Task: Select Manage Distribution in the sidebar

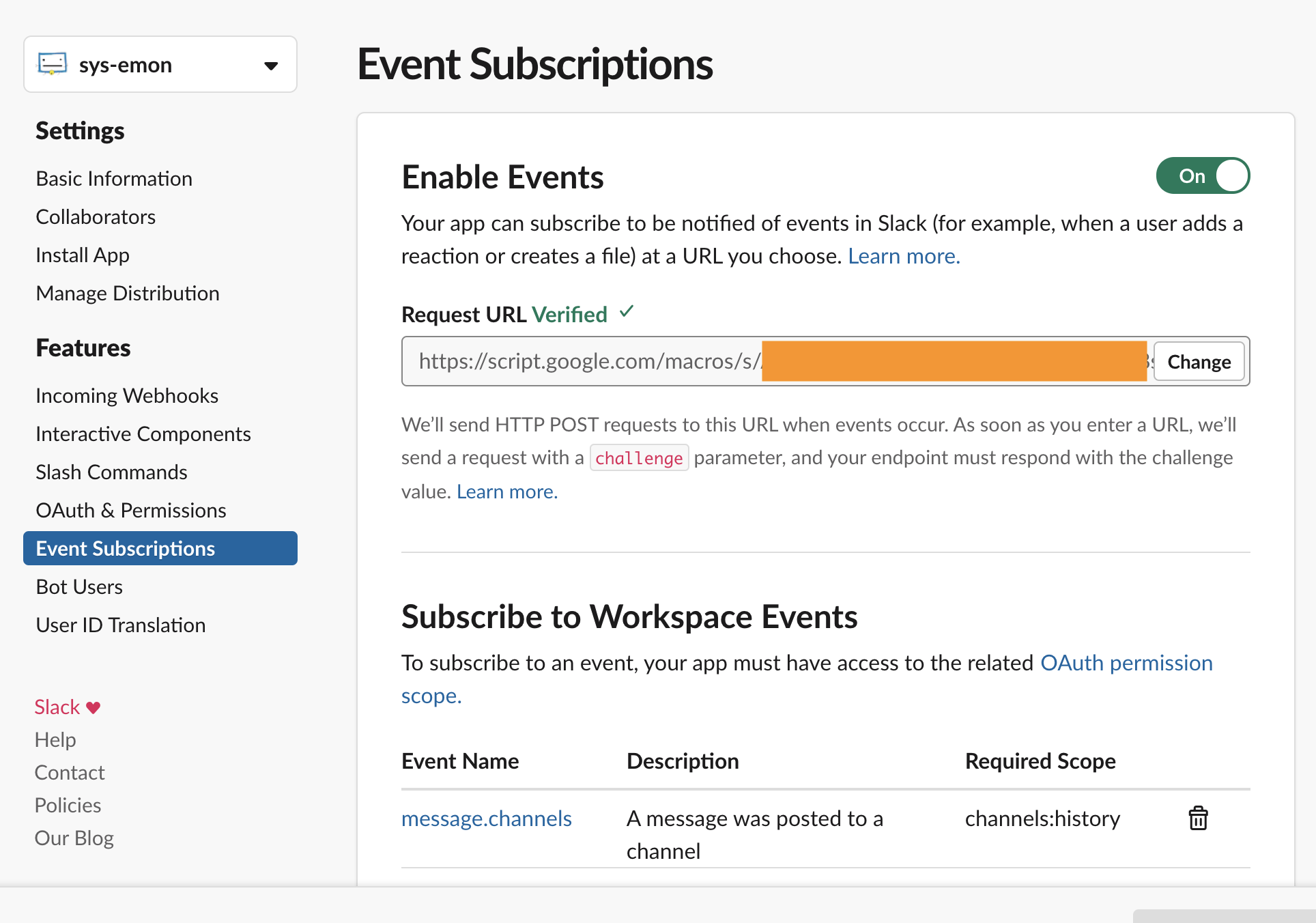Action: (x=128, y=294)
